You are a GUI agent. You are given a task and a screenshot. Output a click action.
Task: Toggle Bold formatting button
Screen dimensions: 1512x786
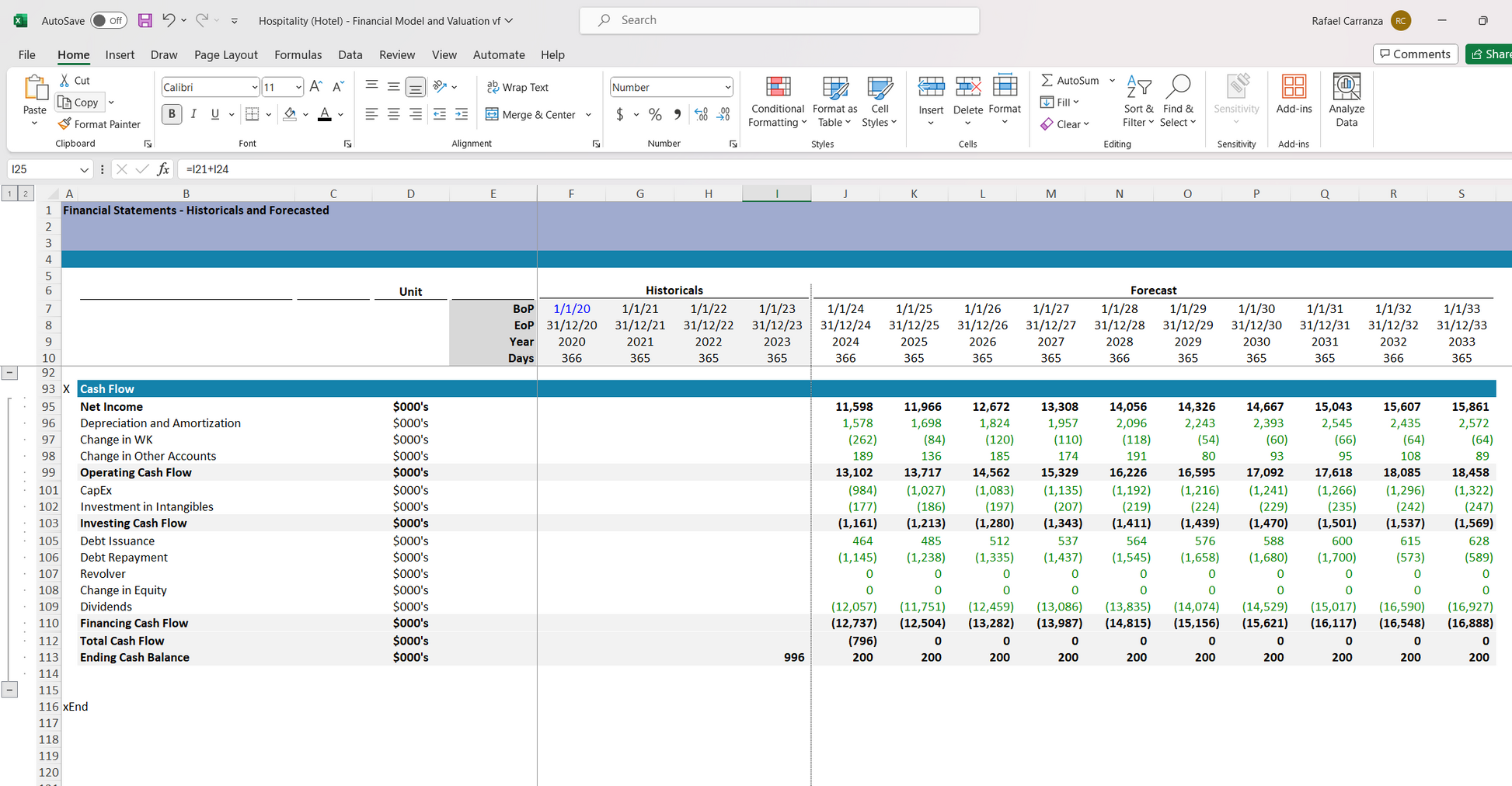pyautogui.click(x=172, y=115)
